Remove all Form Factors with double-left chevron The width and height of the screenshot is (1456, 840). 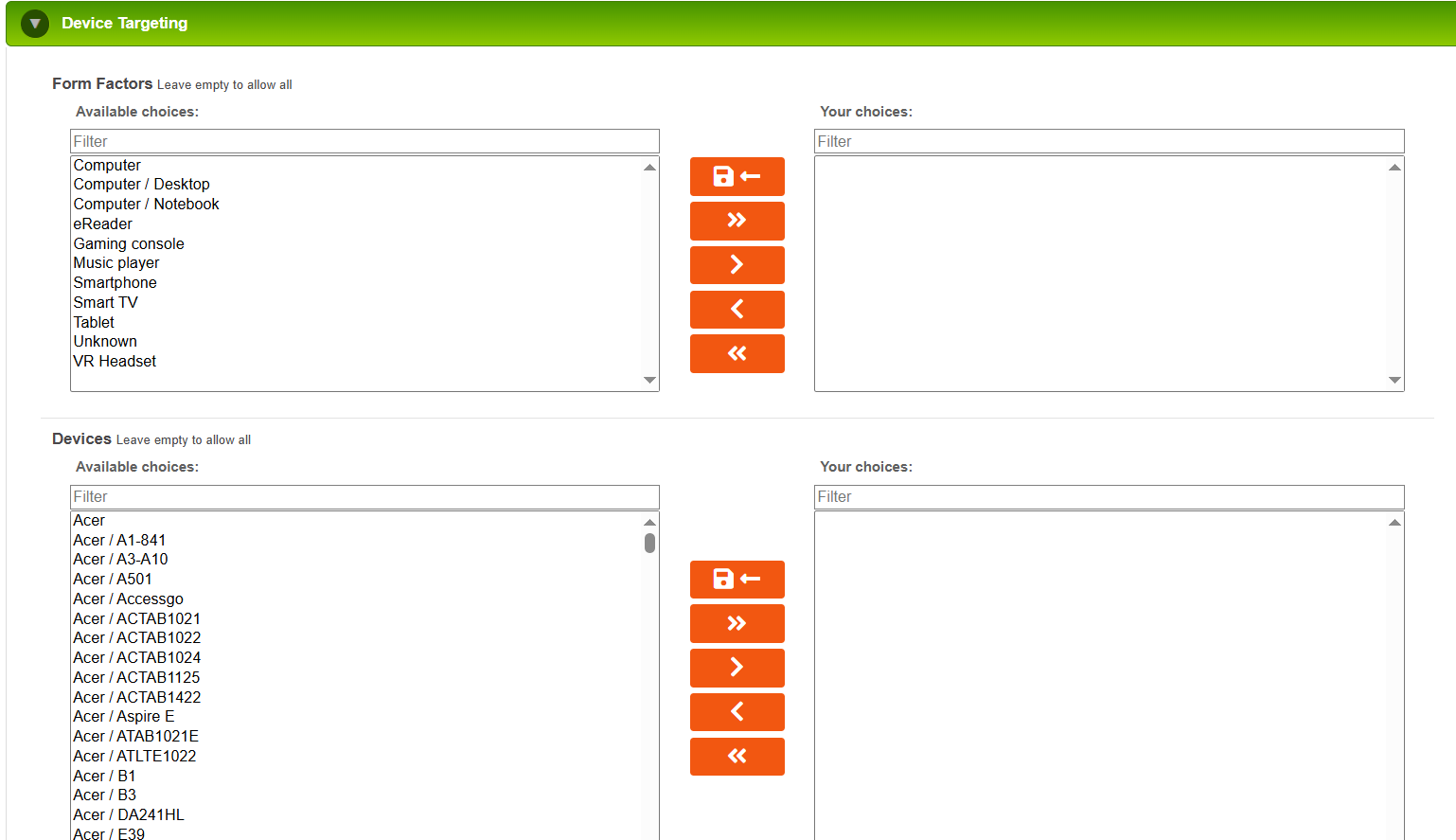(737, 353)
